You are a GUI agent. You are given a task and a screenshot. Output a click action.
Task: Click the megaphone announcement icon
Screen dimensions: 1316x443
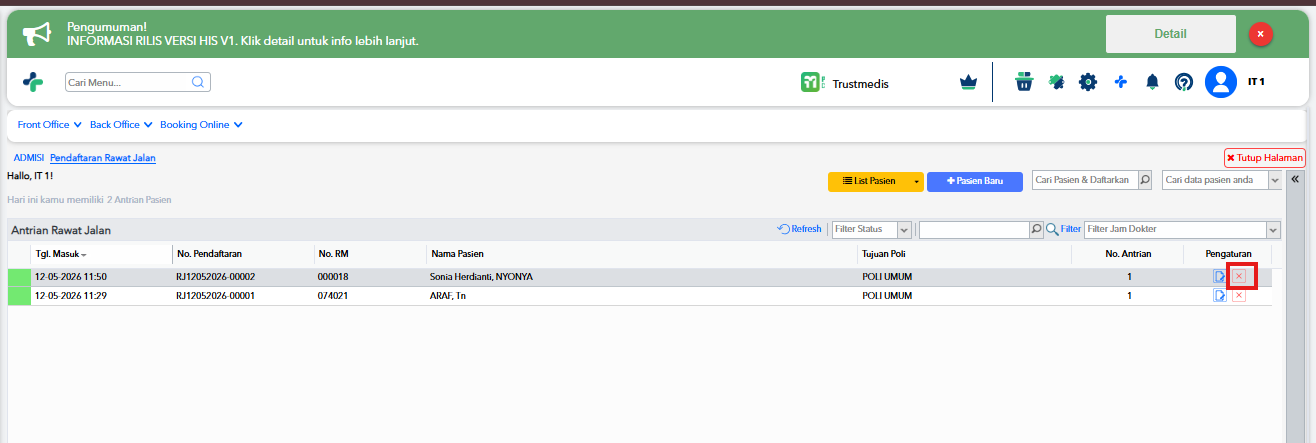37,34
